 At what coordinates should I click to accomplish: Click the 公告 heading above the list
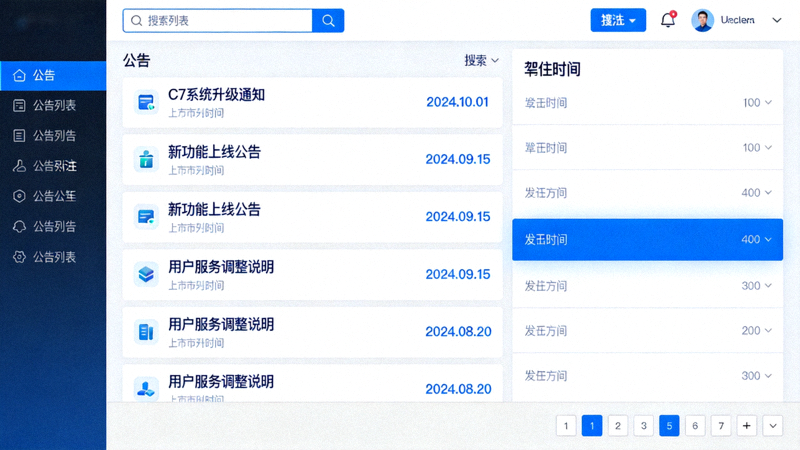136,61
